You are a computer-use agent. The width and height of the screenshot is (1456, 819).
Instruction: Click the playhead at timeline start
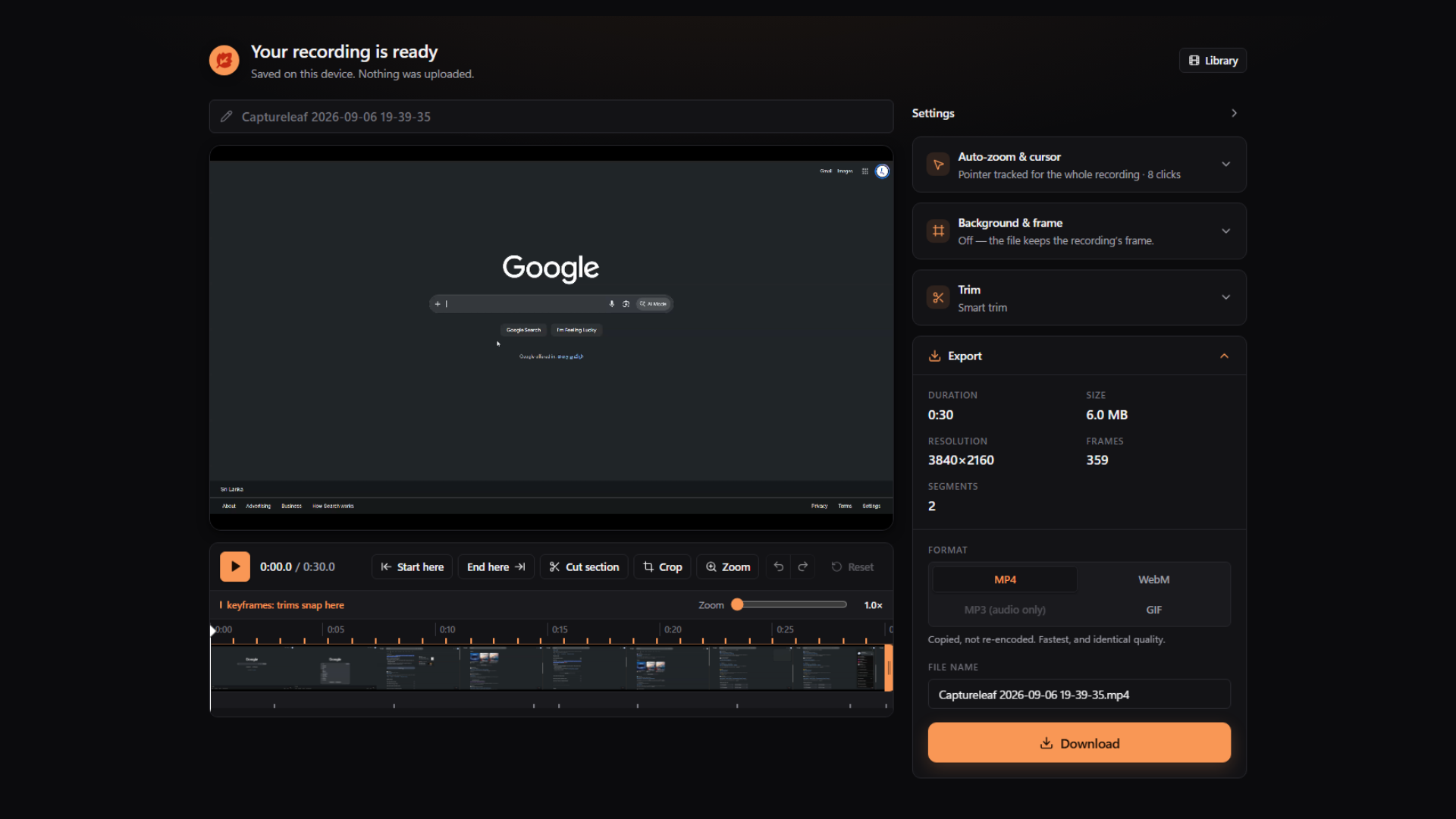[212, 630]
